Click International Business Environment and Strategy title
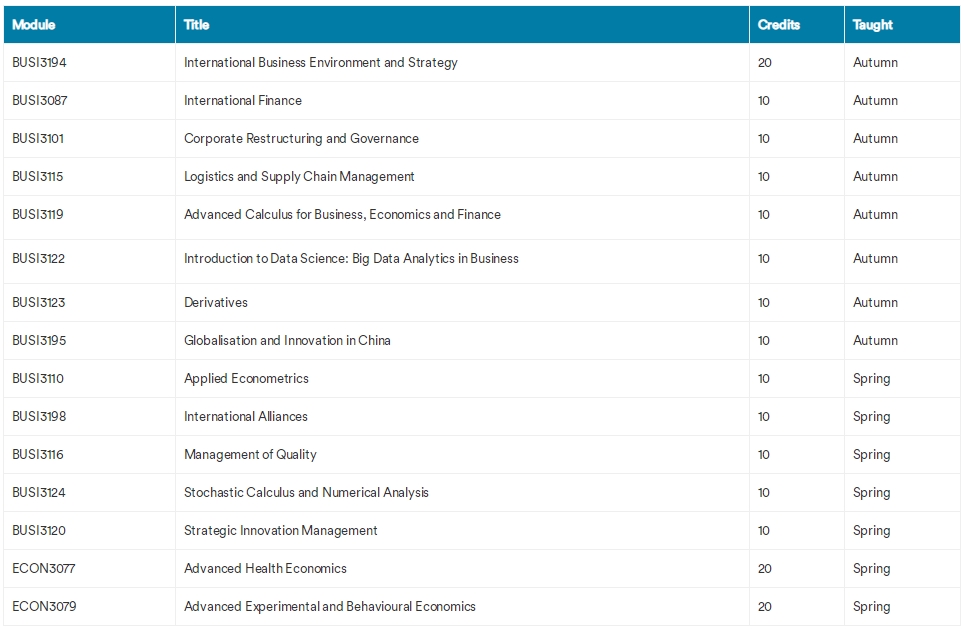This screenshot has height=629, width=965. click(x=321, y=62)
